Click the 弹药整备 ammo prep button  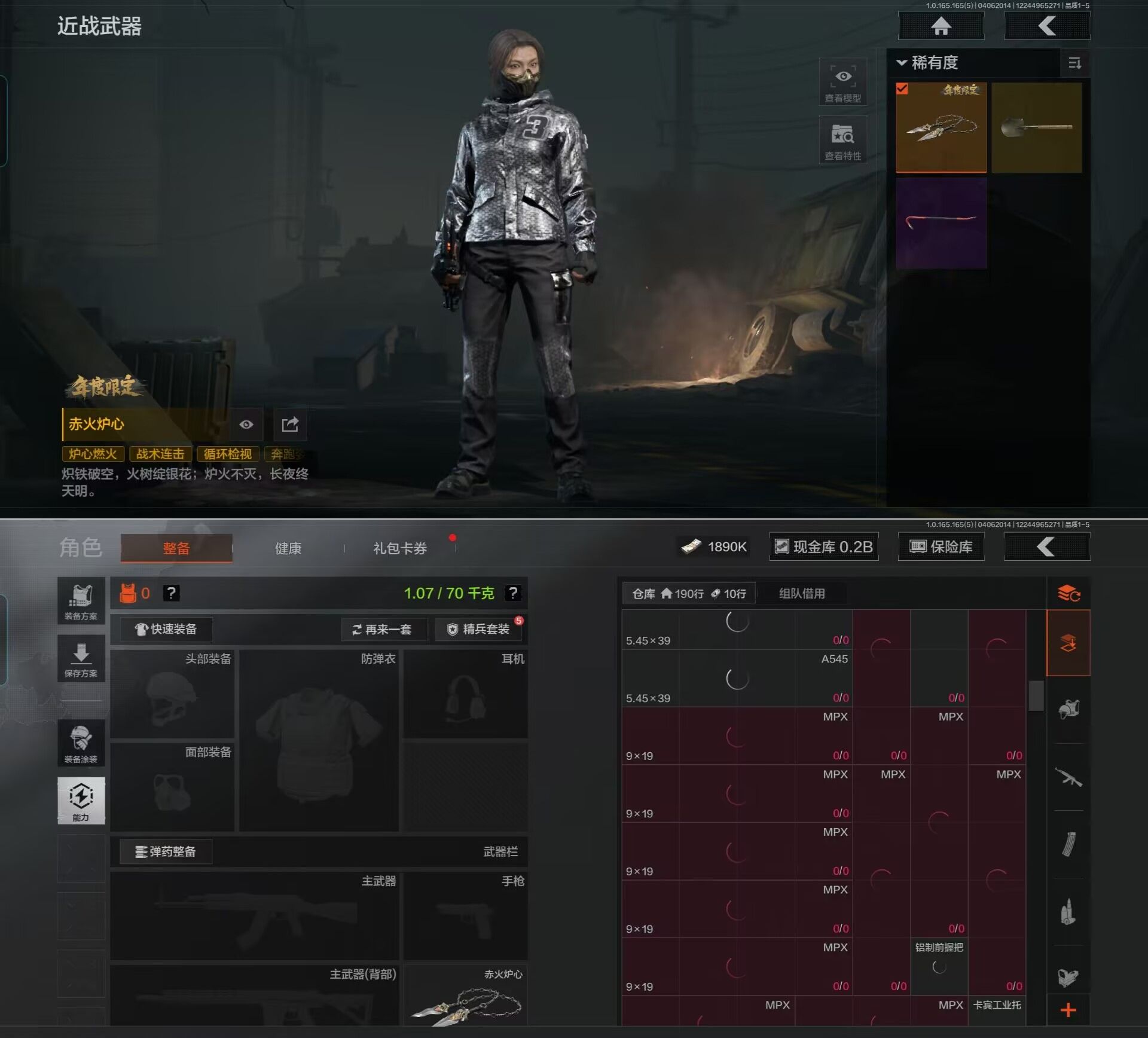[x=166, y=851]
